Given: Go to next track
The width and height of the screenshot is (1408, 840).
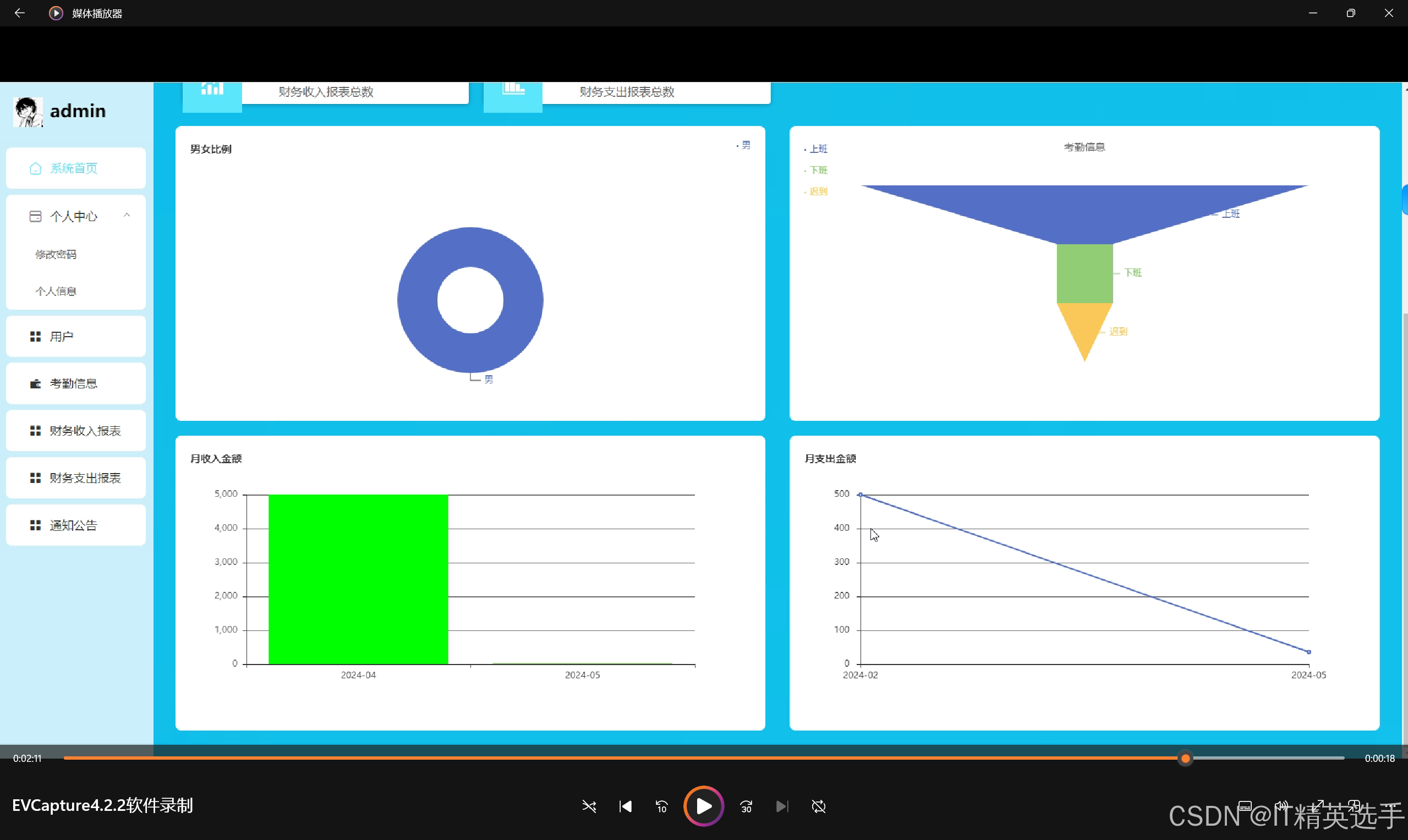Looking at the screenshot, I should [x=781, y=806].
